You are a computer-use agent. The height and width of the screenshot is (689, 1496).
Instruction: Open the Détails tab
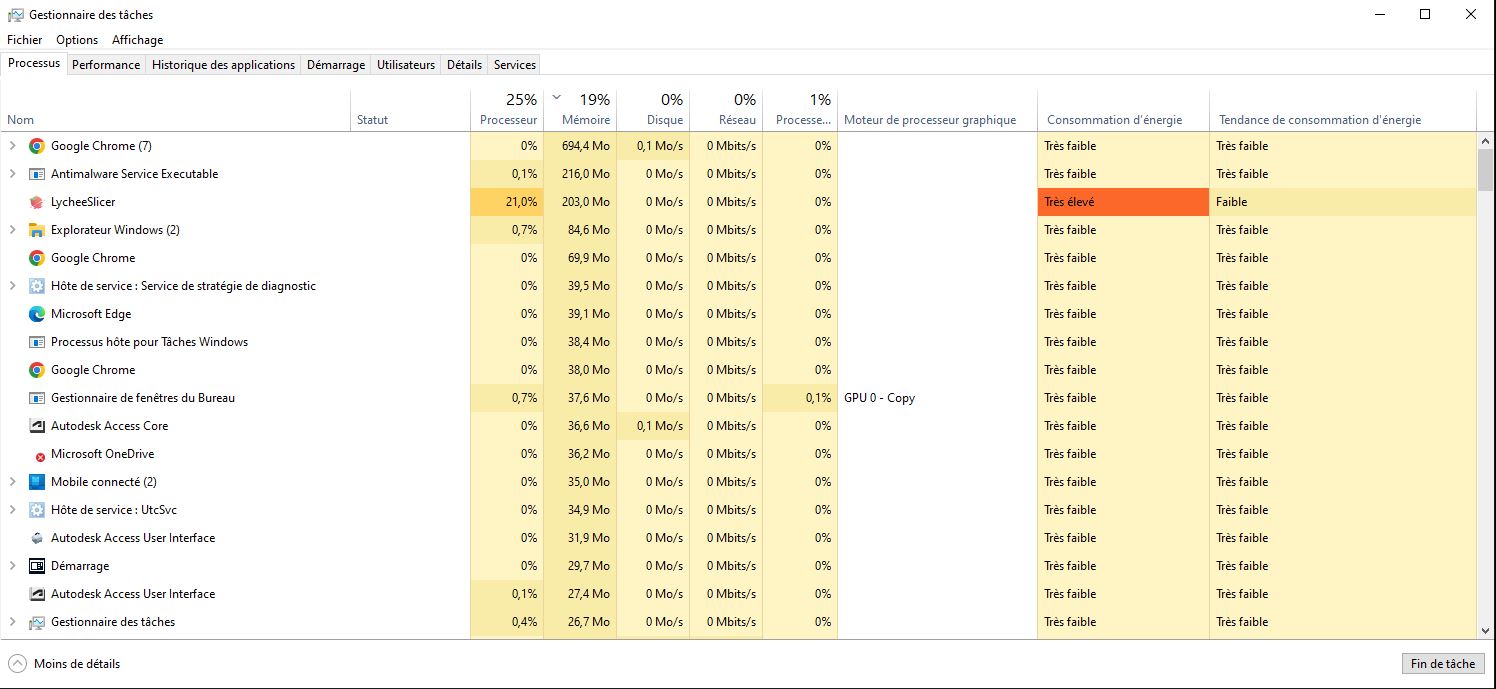tap(464, 65)
